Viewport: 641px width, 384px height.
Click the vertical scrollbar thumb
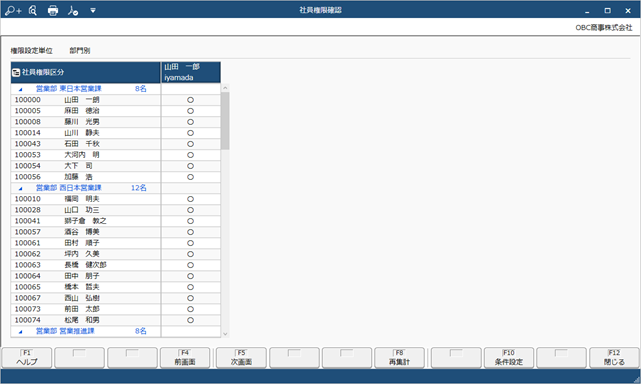(x=225, y=121)
